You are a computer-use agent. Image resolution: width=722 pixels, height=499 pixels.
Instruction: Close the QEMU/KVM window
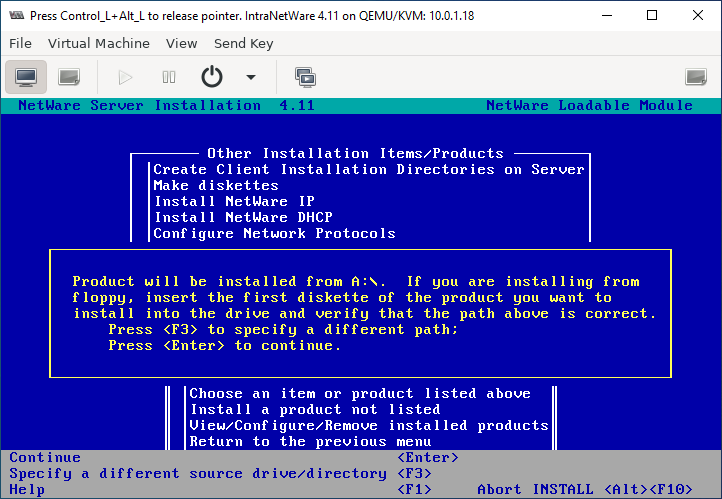(698, 15)
